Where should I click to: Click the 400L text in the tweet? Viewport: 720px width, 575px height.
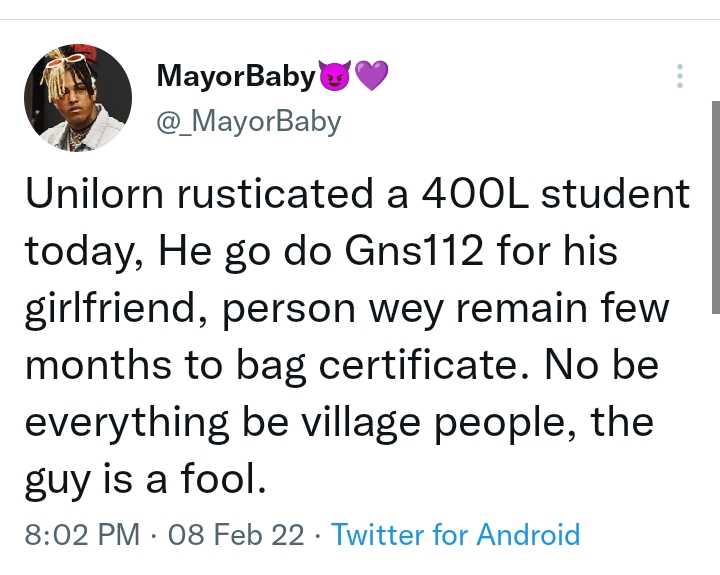(x=486, y=193)
